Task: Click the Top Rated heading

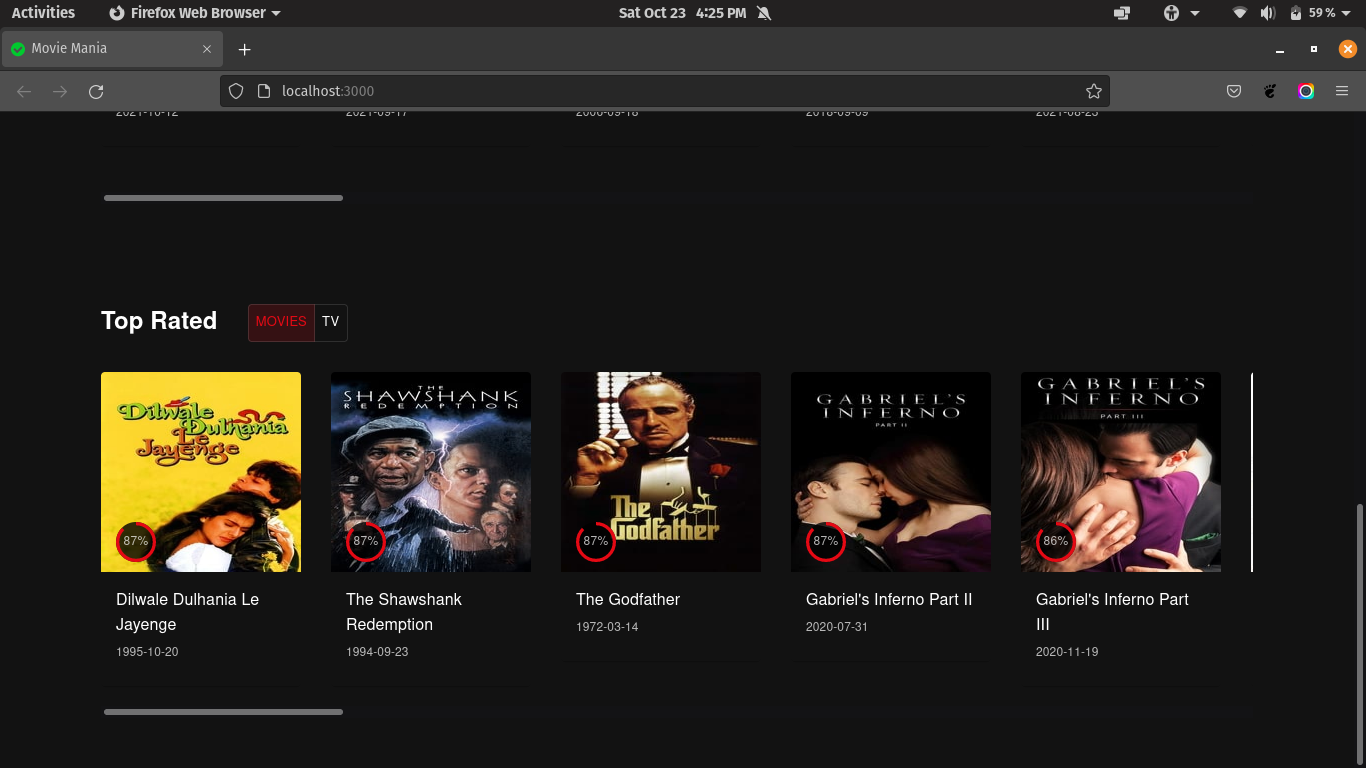Action: [159, 321]
